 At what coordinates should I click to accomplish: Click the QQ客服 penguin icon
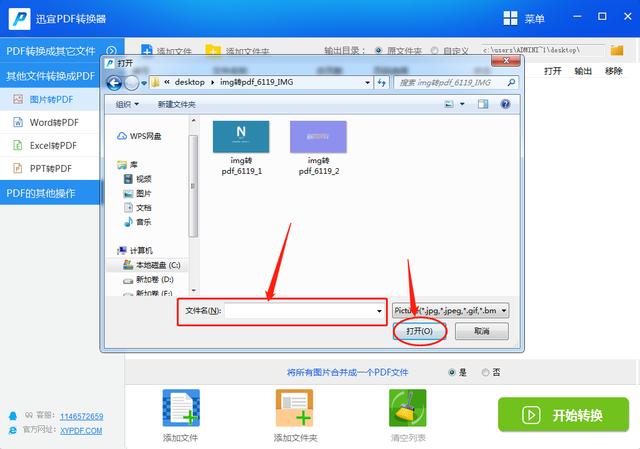pos(13,416)
